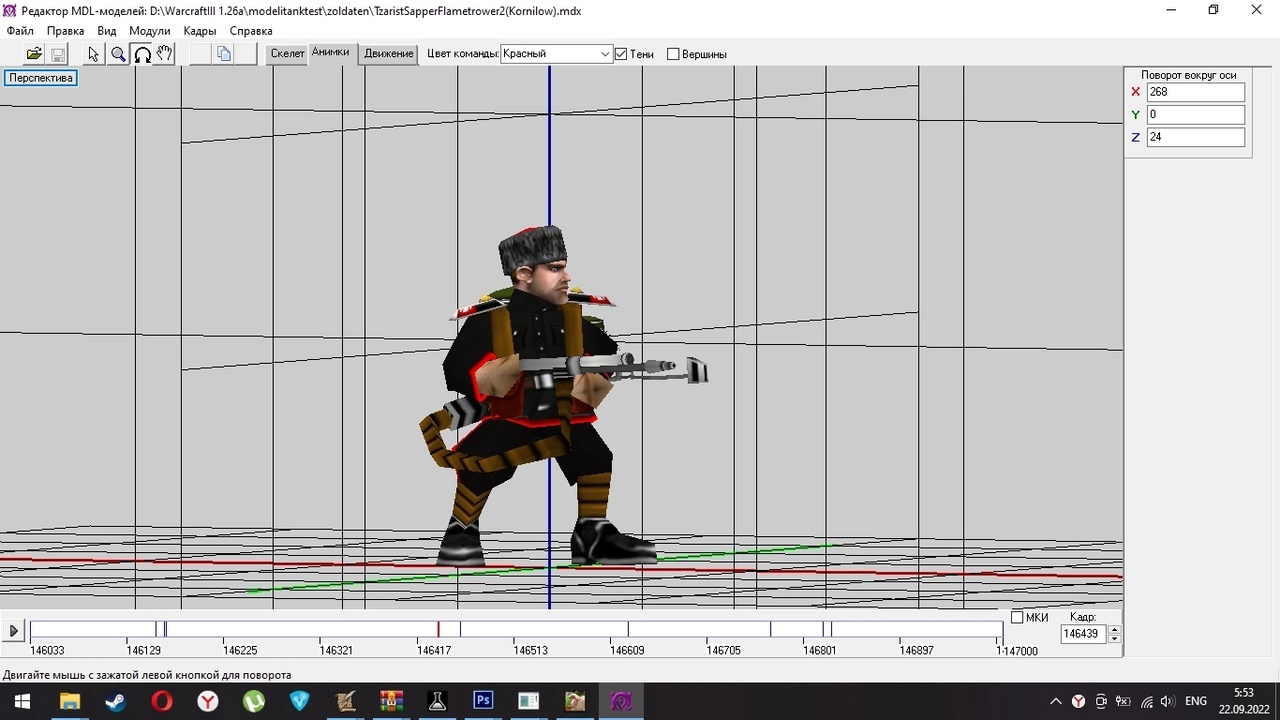
Task: Select the hand pan tool
Action: coord(165,54)
